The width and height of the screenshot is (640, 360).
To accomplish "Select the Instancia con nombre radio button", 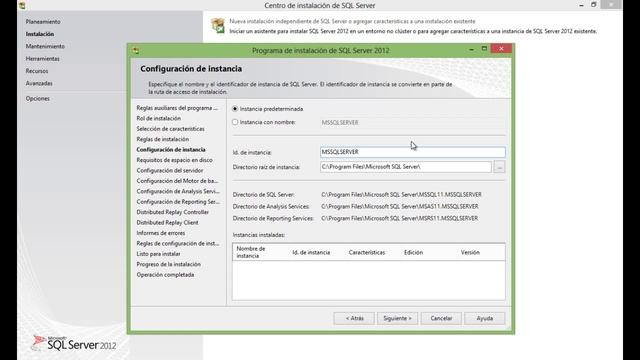I will (235, 122).
